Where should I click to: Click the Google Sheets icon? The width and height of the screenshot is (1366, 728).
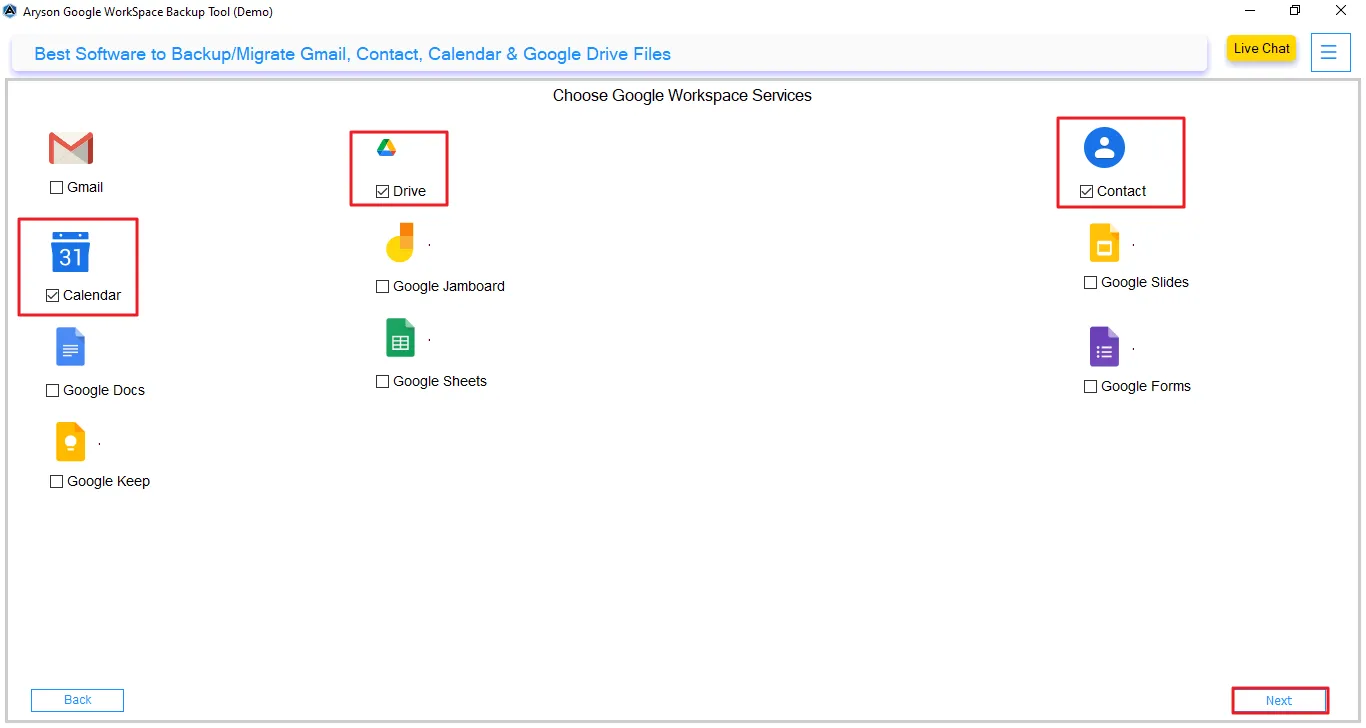click(x=400, y=337)
